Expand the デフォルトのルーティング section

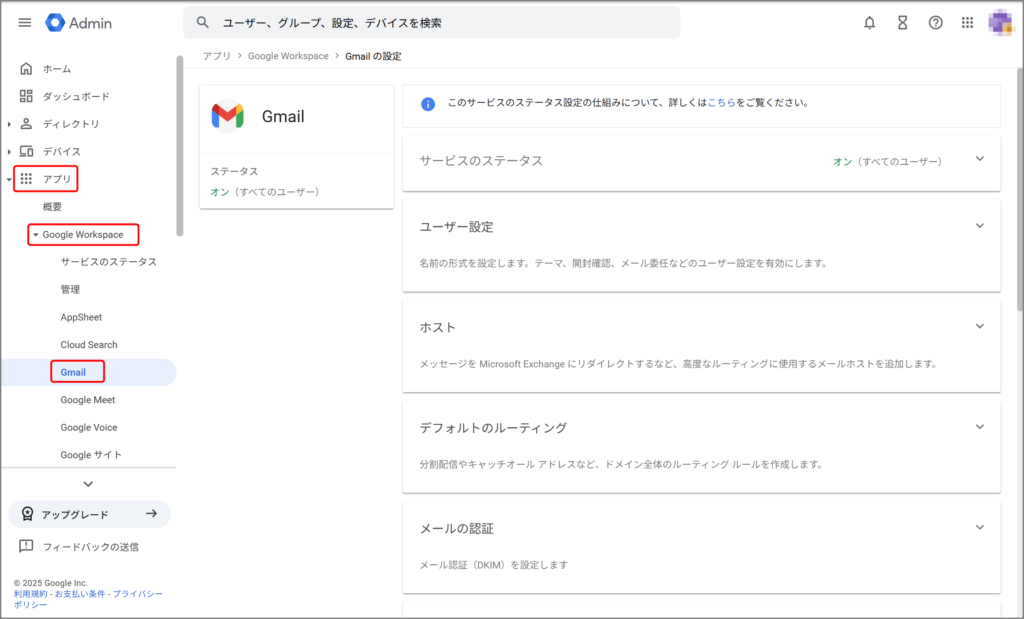coord(979,427)
